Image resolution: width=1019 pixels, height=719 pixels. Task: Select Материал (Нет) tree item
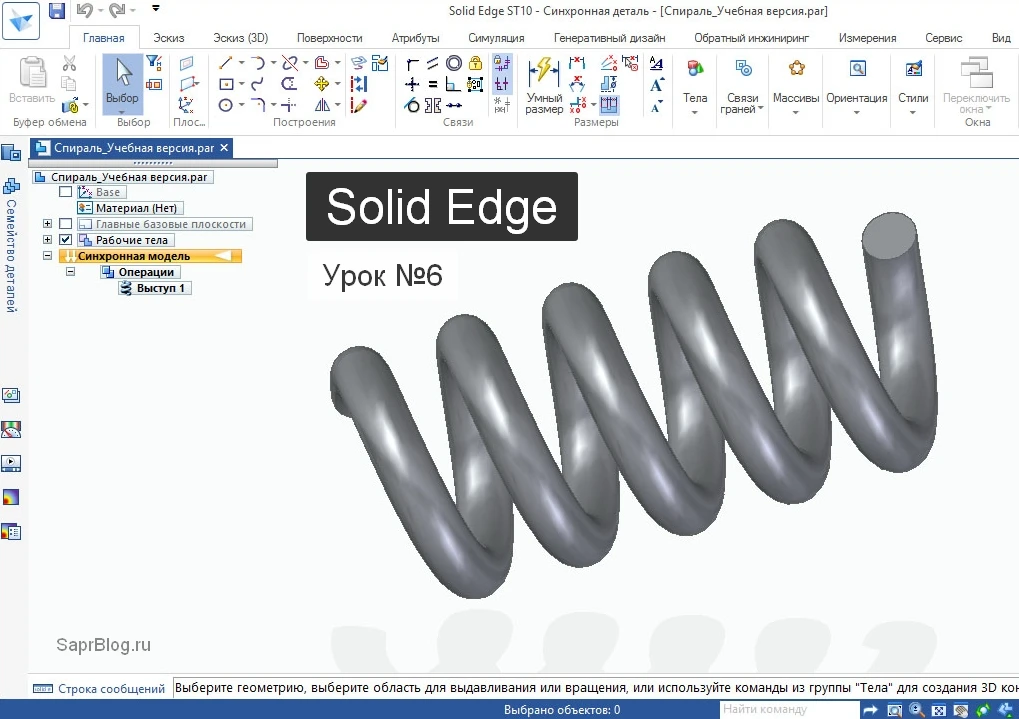pos(130,208)
